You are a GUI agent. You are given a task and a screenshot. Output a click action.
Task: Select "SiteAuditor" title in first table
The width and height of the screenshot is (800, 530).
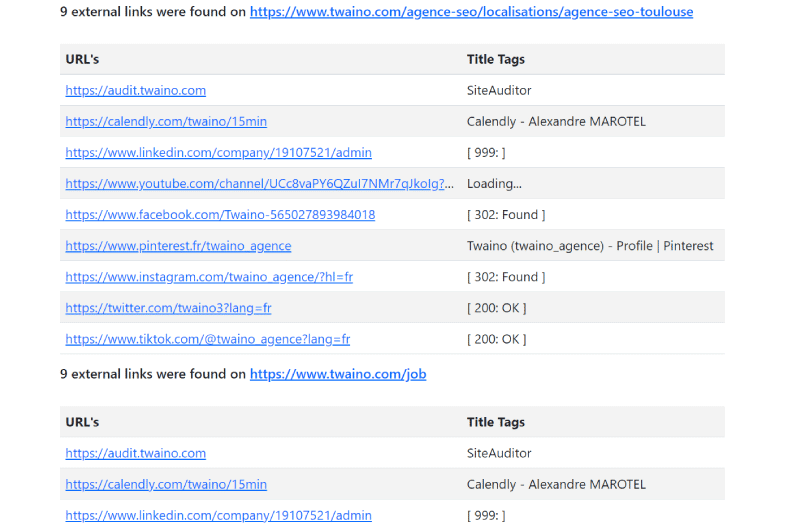[x=499, y=90]
